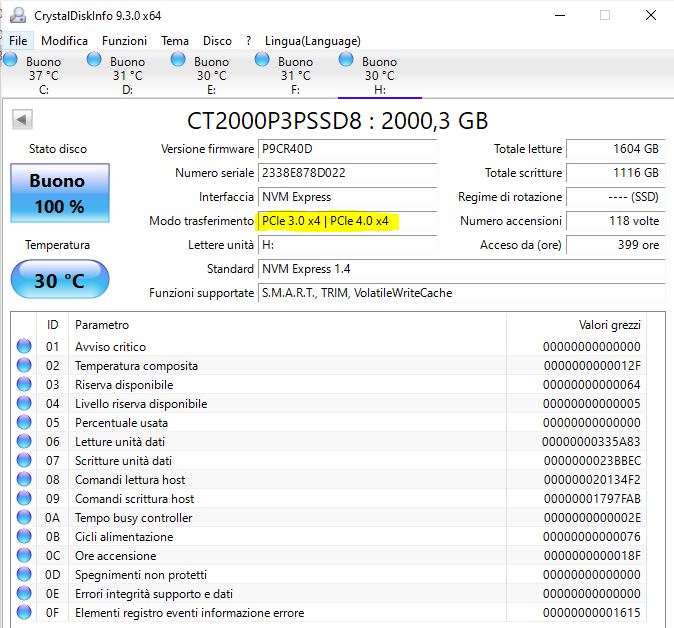Click the CrystalDiskInfo app icon in title bar

[x=18, y=15]
